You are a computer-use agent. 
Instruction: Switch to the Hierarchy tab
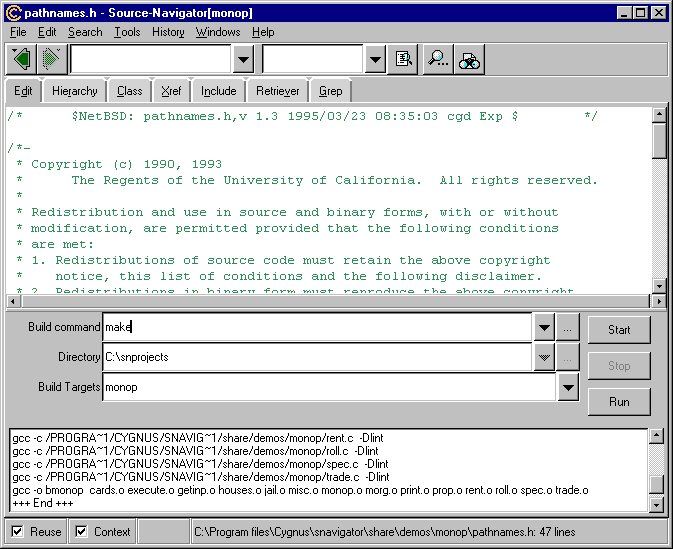75,91
